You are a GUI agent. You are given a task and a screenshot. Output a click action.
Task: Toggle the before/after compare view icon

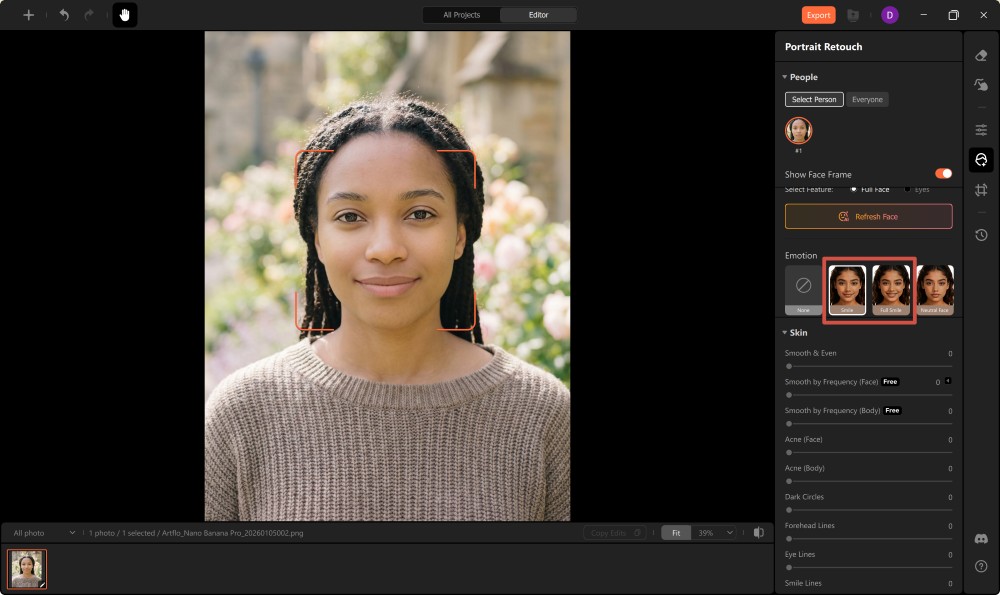759,533
